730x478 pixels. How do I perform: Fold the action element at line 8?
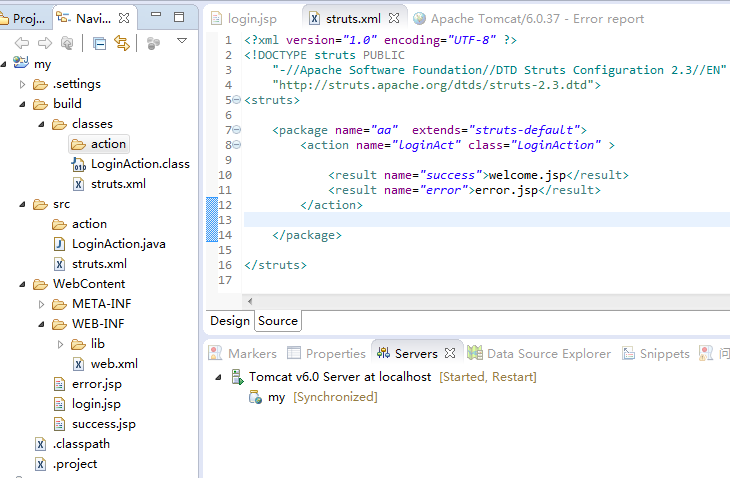[x=237, y=145]
